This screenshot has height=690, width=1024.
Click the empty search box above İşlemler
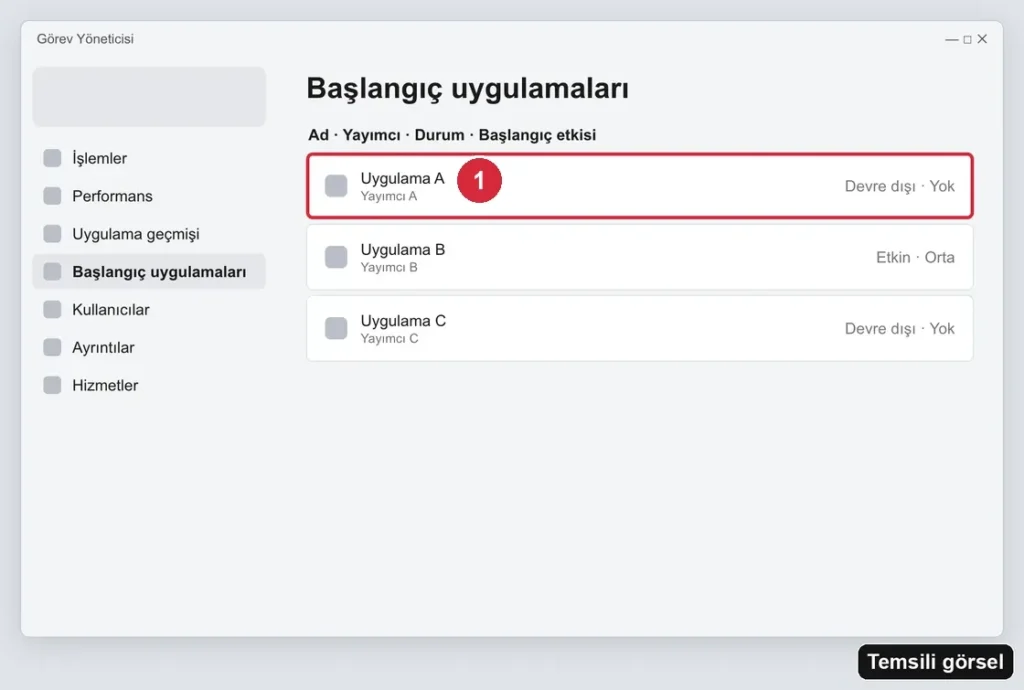[x=149, y=97]
